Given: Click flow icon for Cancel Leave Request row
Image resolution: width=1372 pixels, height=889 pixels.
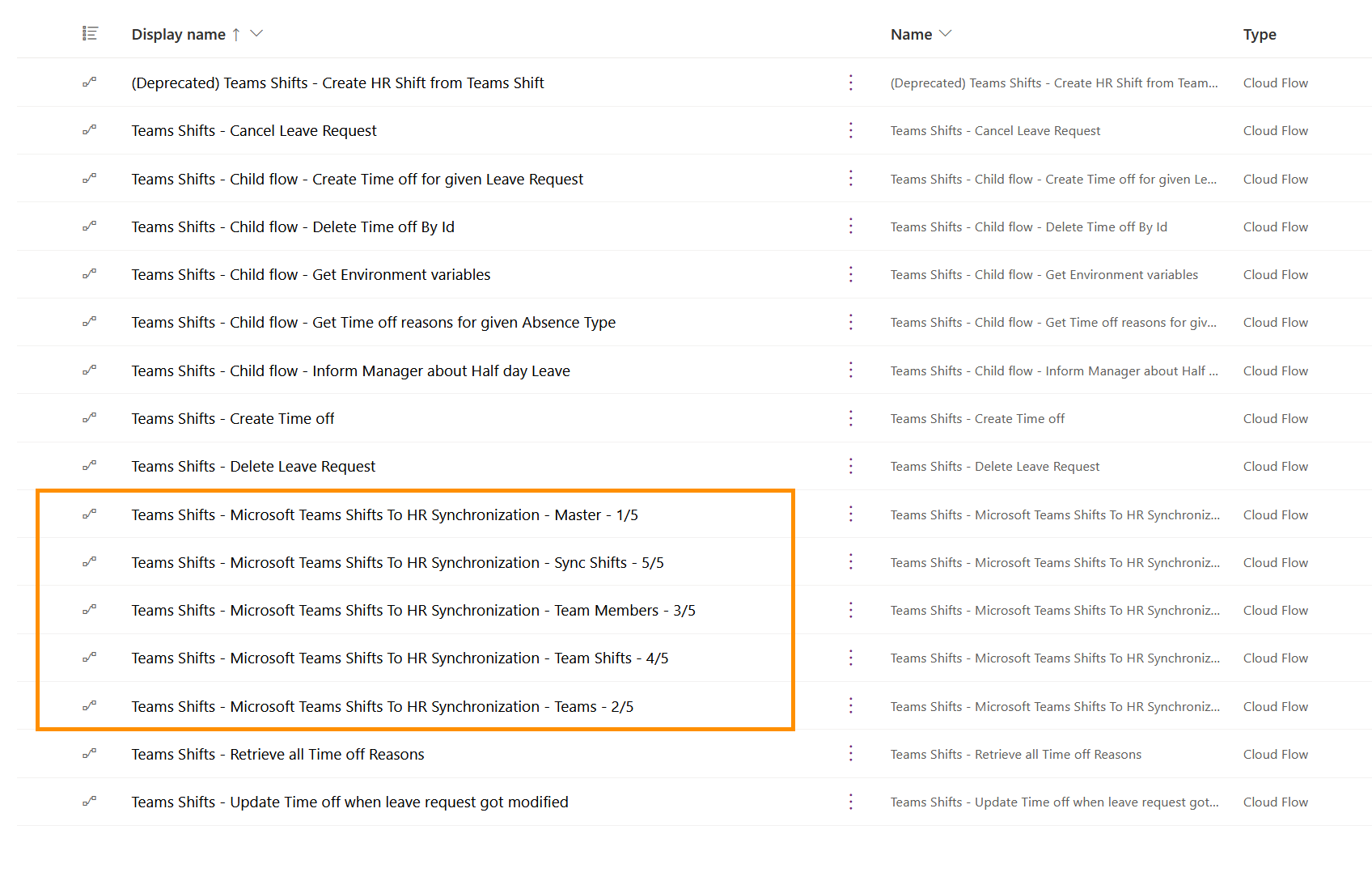Looking at the screenshot, I should point(89,129).
